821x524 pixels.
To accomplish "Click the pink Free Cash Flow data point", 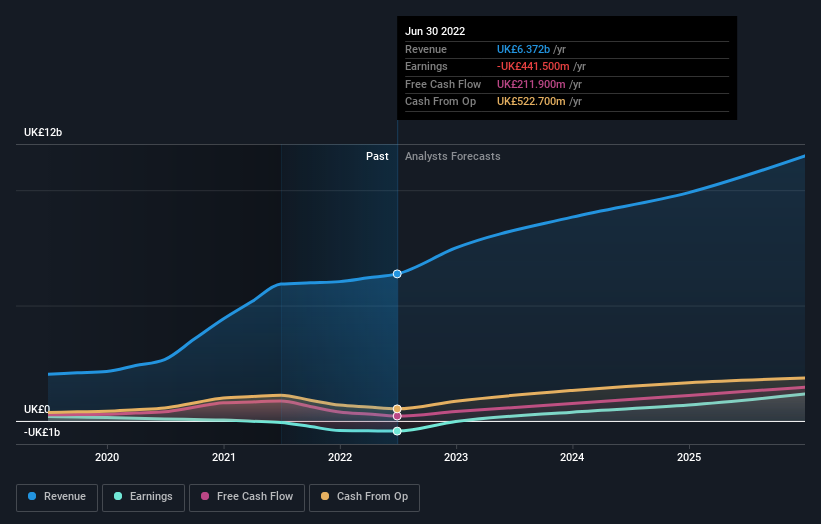I will pyautogui.click(x=397, y=416).
